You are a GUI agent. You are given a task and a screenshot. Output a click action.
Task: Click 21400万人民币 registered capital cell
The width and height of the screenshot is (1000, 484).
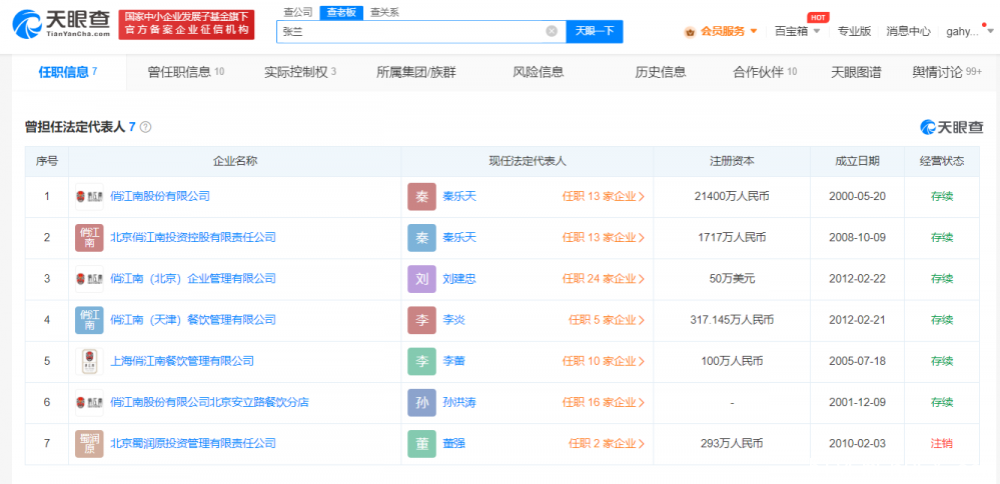(x=732, y=196)
